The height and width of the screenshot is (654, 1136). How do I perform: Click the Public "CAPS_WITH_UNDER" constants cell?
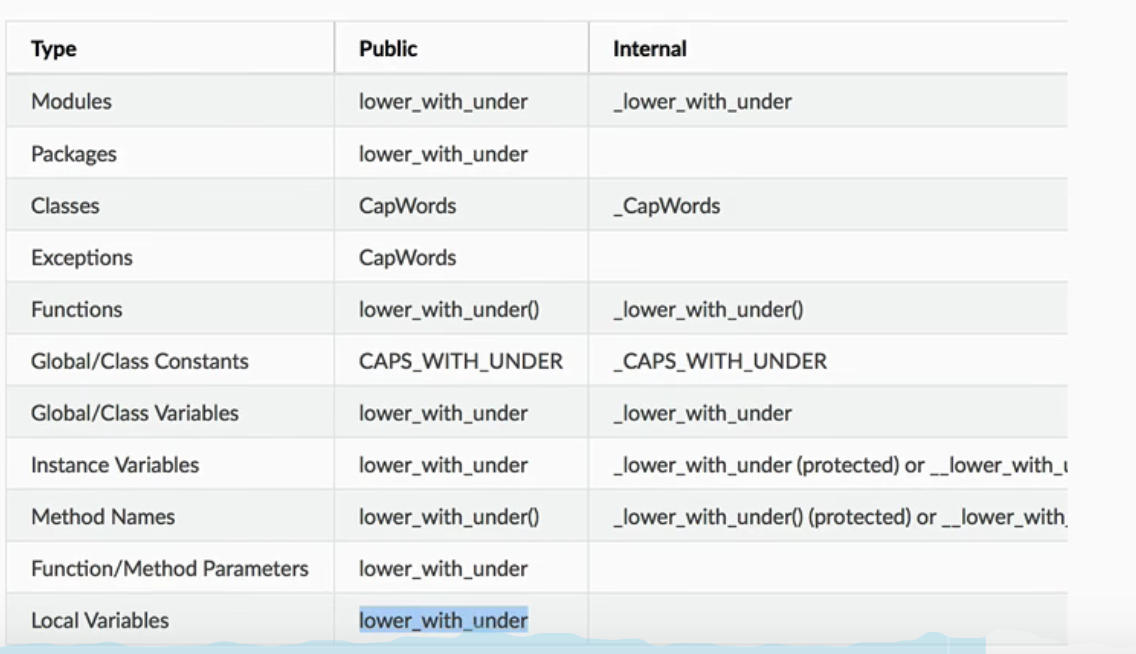(461, 361)
